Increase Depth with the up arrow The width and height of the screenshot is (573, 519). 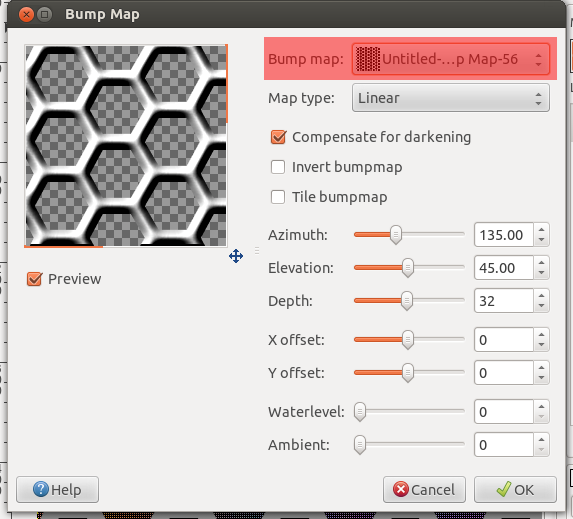coord(541,296)
